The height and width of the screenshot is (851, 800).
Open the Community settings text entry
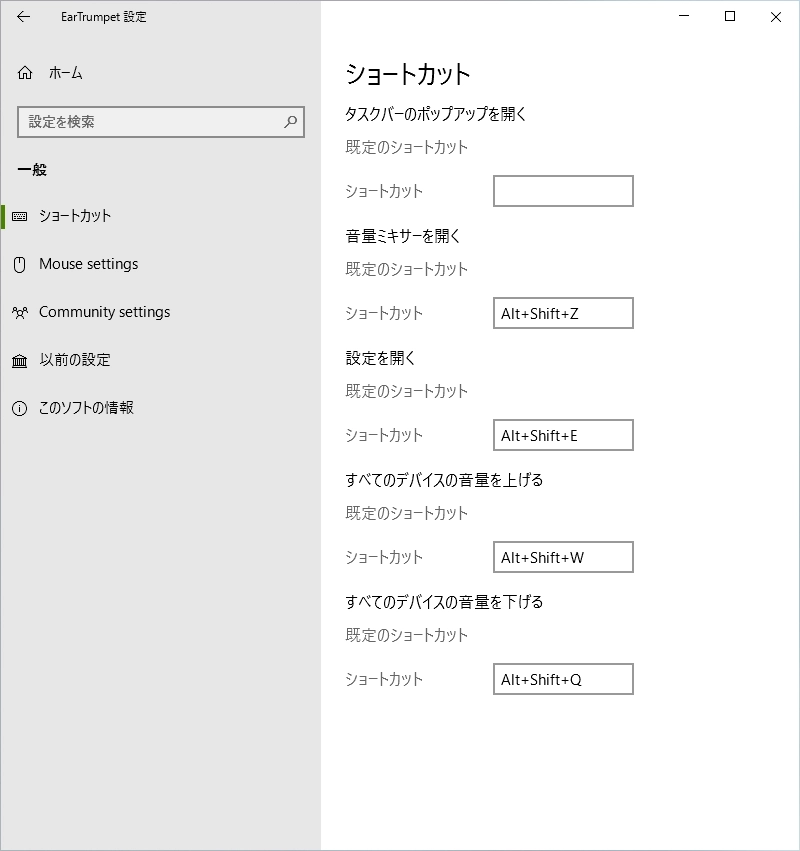pos(104,312)
